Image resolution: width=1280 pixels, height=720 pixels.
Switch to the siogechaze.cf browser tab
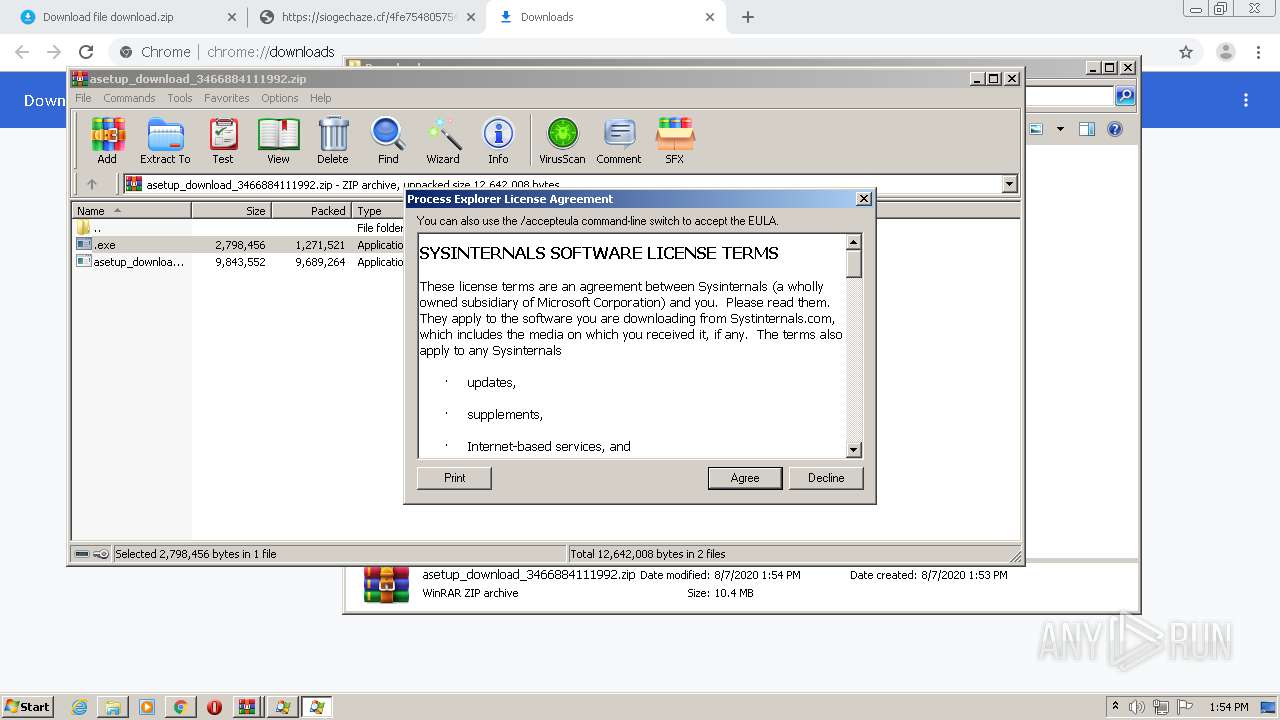click(366, 17)
